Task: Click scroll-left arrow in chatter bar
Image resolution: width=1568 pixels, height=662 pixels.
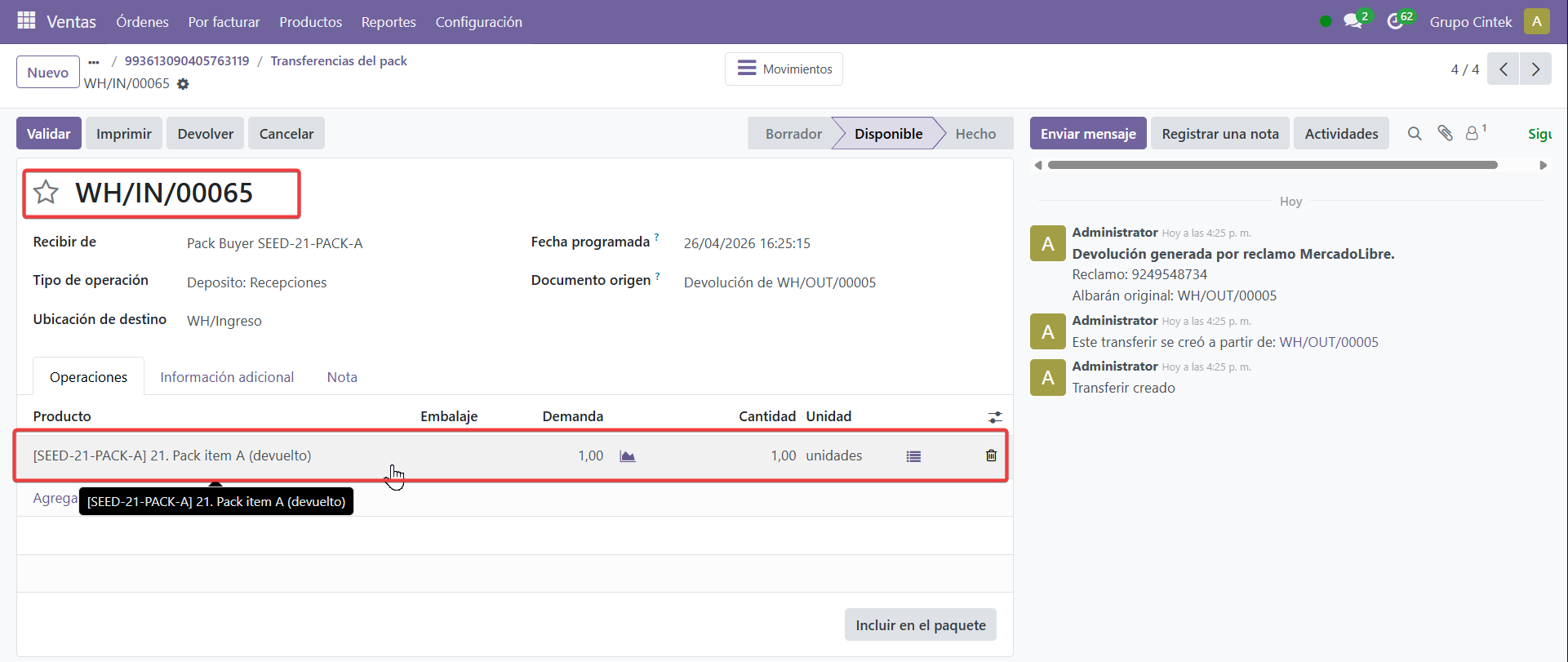Action: [1038, 165]
